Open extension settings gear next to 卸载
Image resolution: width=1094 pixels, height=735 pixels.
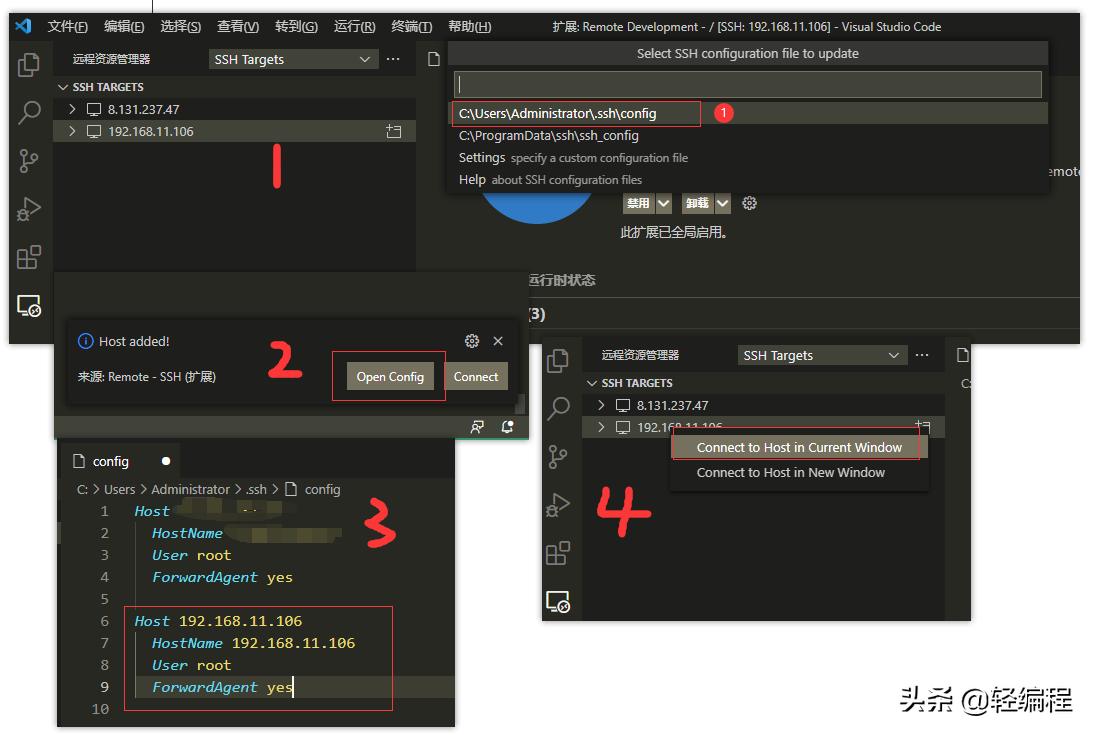749,203
